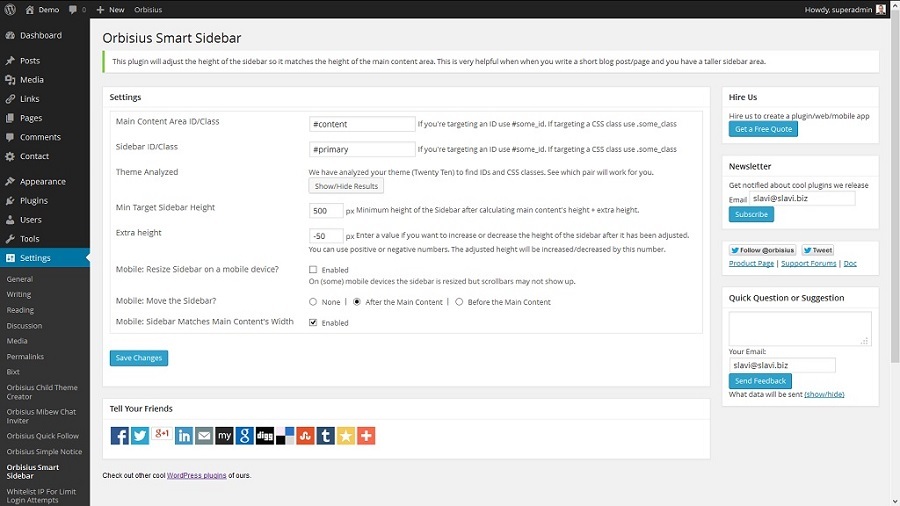The image size is (900, 506).
Task: Open Support Forums link
Action: point(809,263)
